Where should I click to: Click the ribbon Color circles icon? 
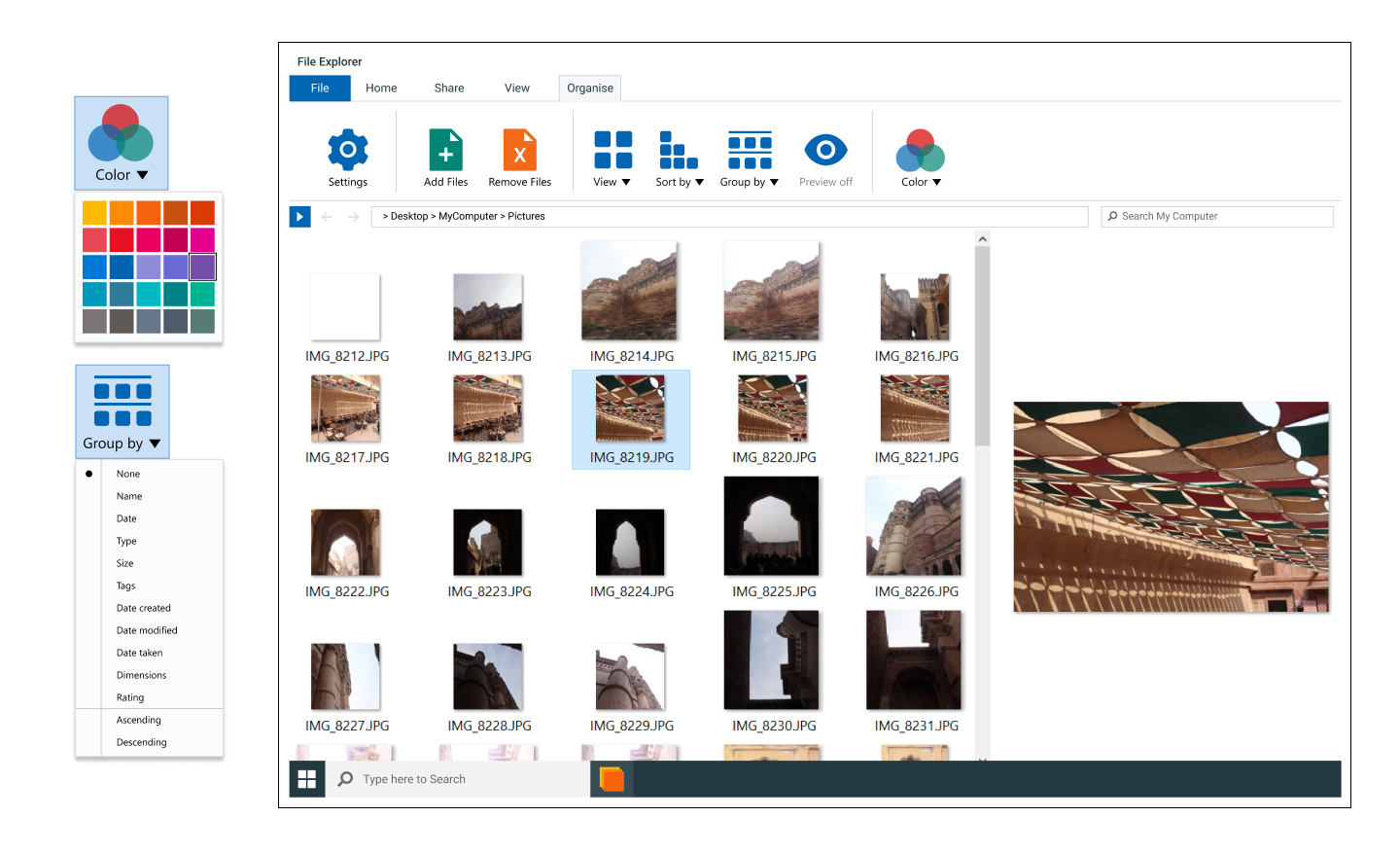tap(920, 150)
